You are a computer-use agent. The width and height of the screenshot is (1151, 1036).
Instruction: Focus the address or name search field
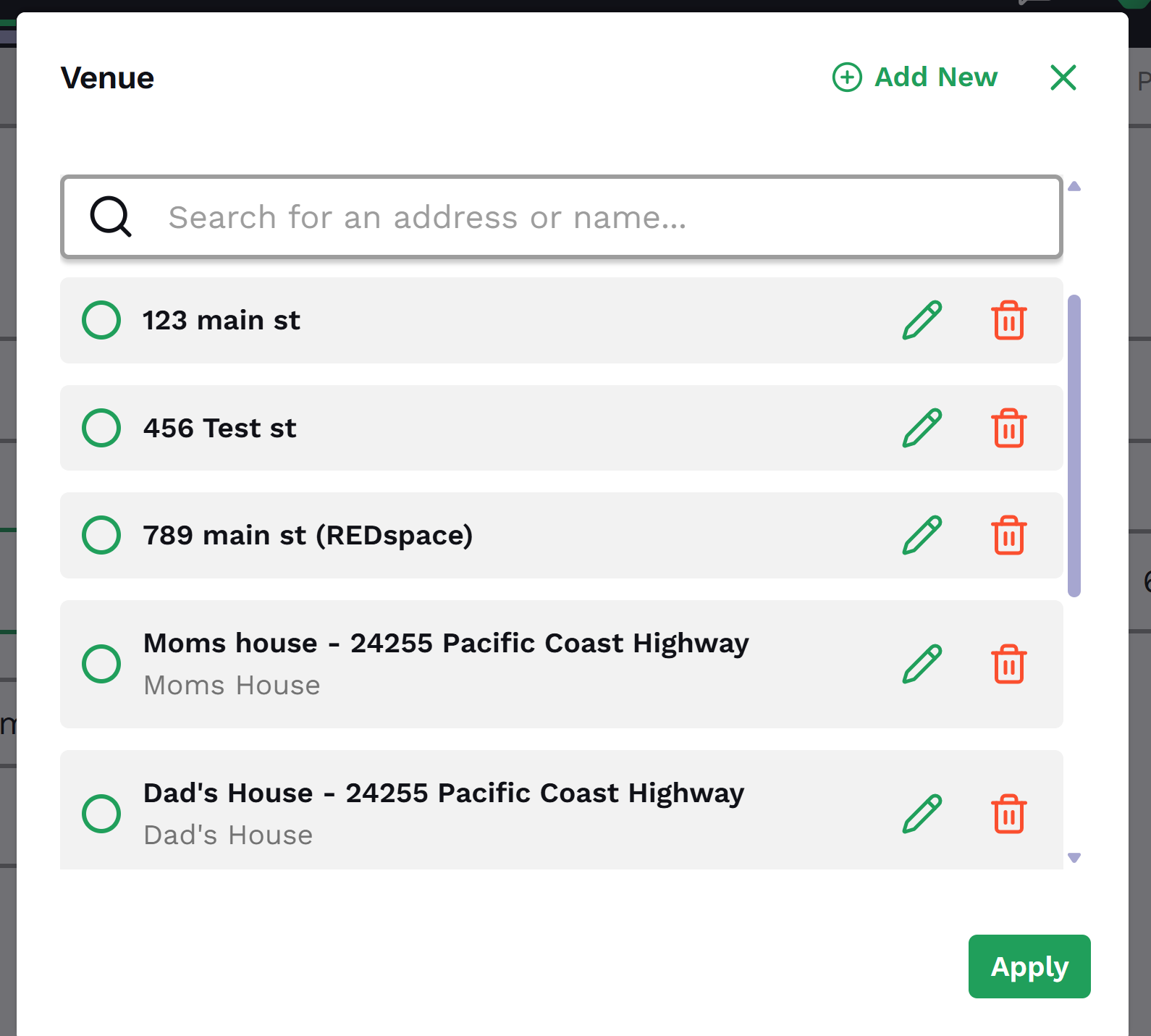(x=562, y=216)
